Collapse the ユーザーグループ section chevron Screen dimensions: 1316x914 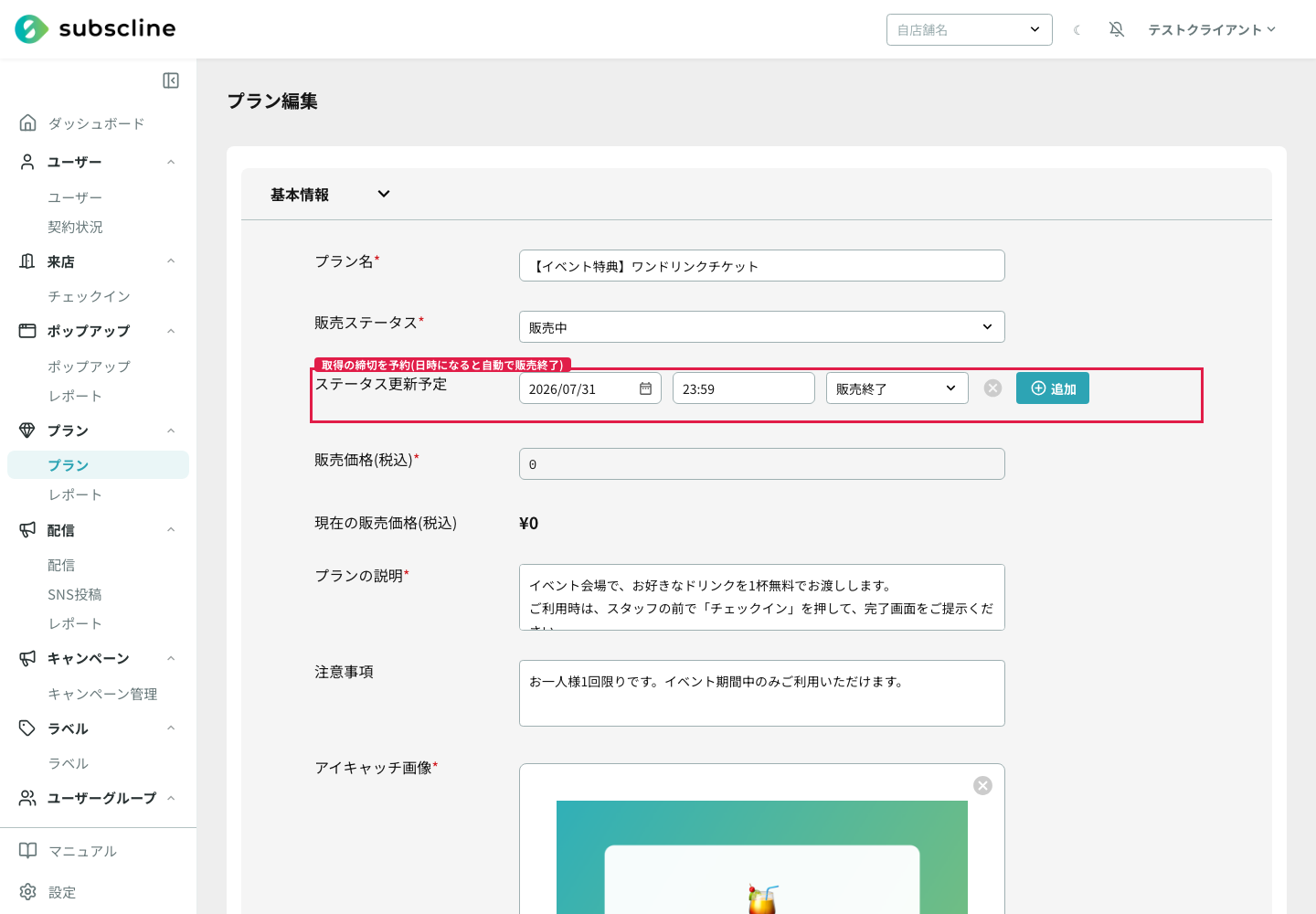[x=171, y=798]
